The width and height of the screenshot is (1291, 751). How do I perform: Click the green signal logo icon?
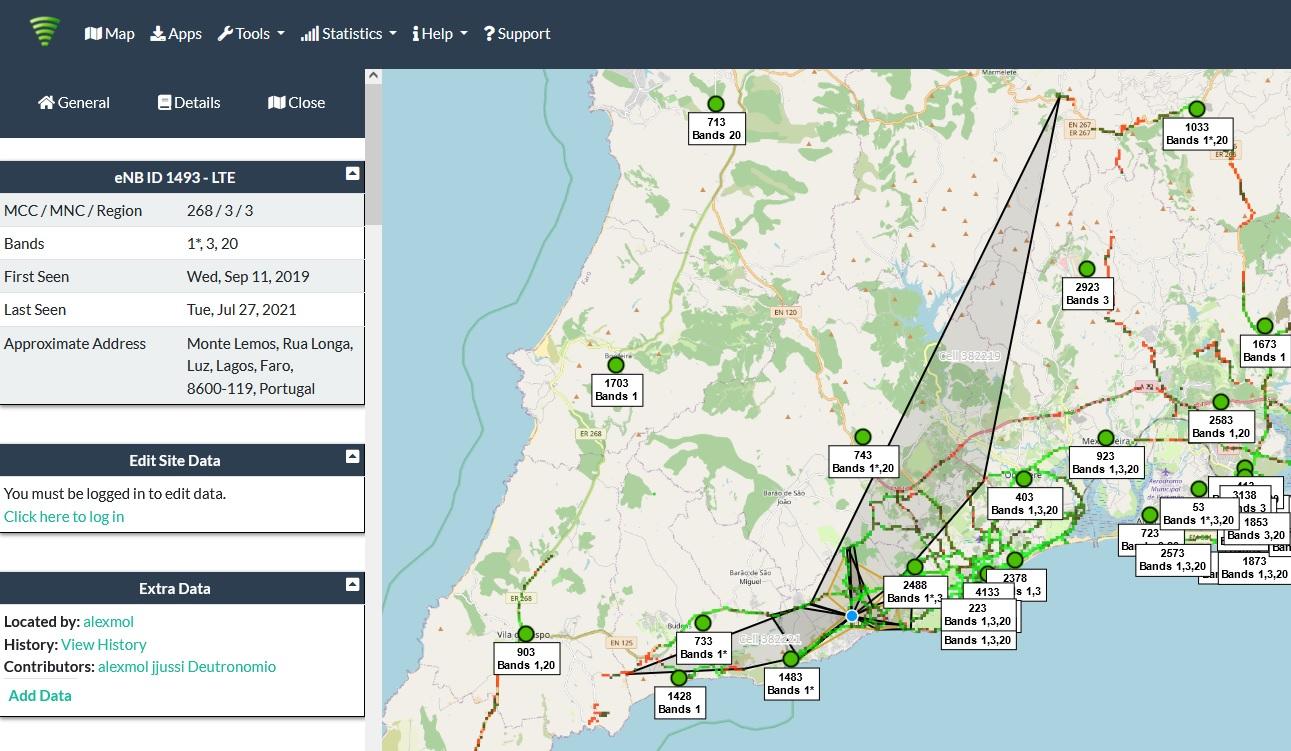tap(44, 32)
